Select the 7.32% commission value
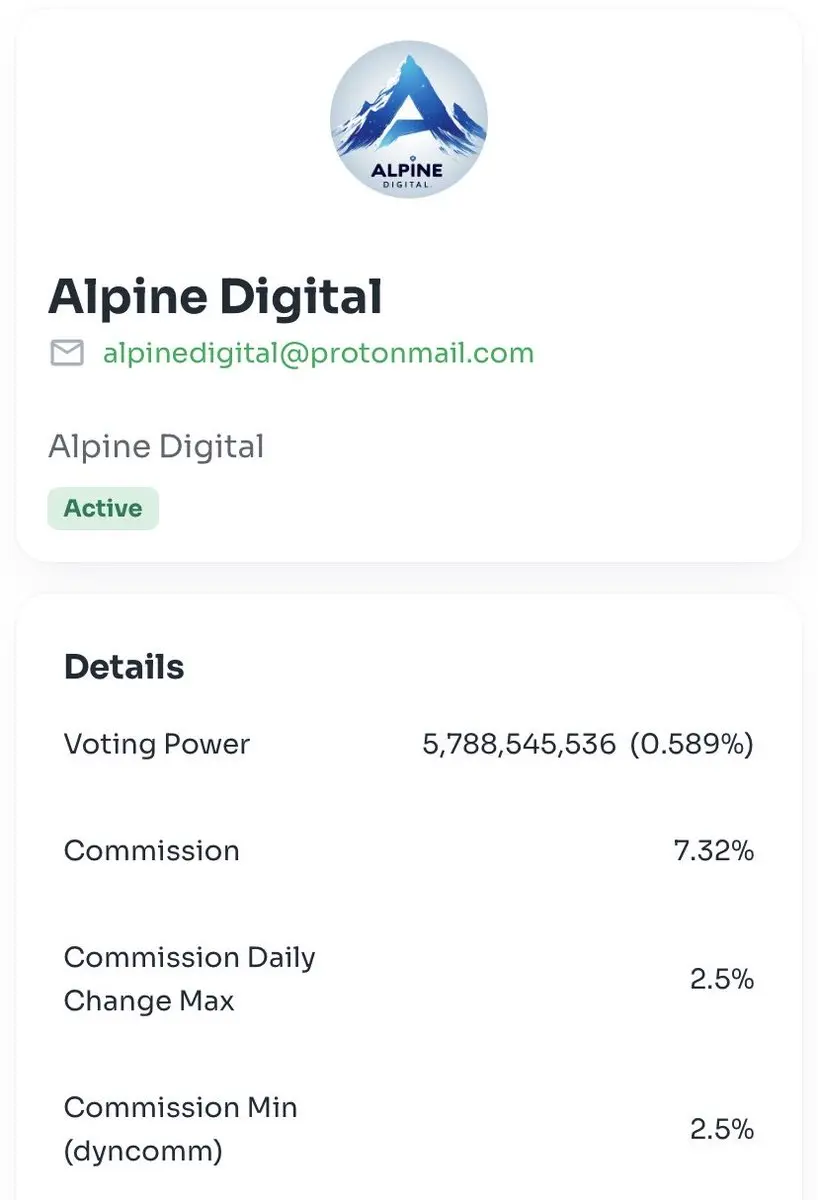The image size is (818, 1200). [x=714, y=851]
